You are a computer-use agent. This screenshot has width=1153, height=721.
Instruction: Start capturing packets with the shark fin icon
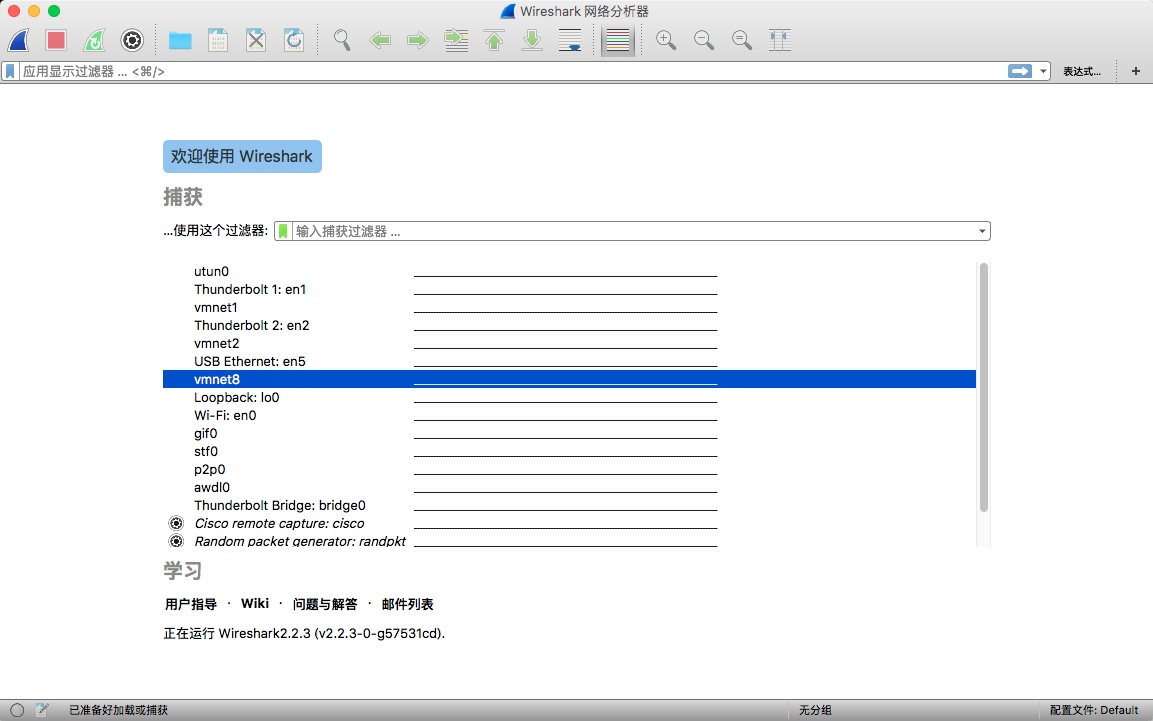18,40
